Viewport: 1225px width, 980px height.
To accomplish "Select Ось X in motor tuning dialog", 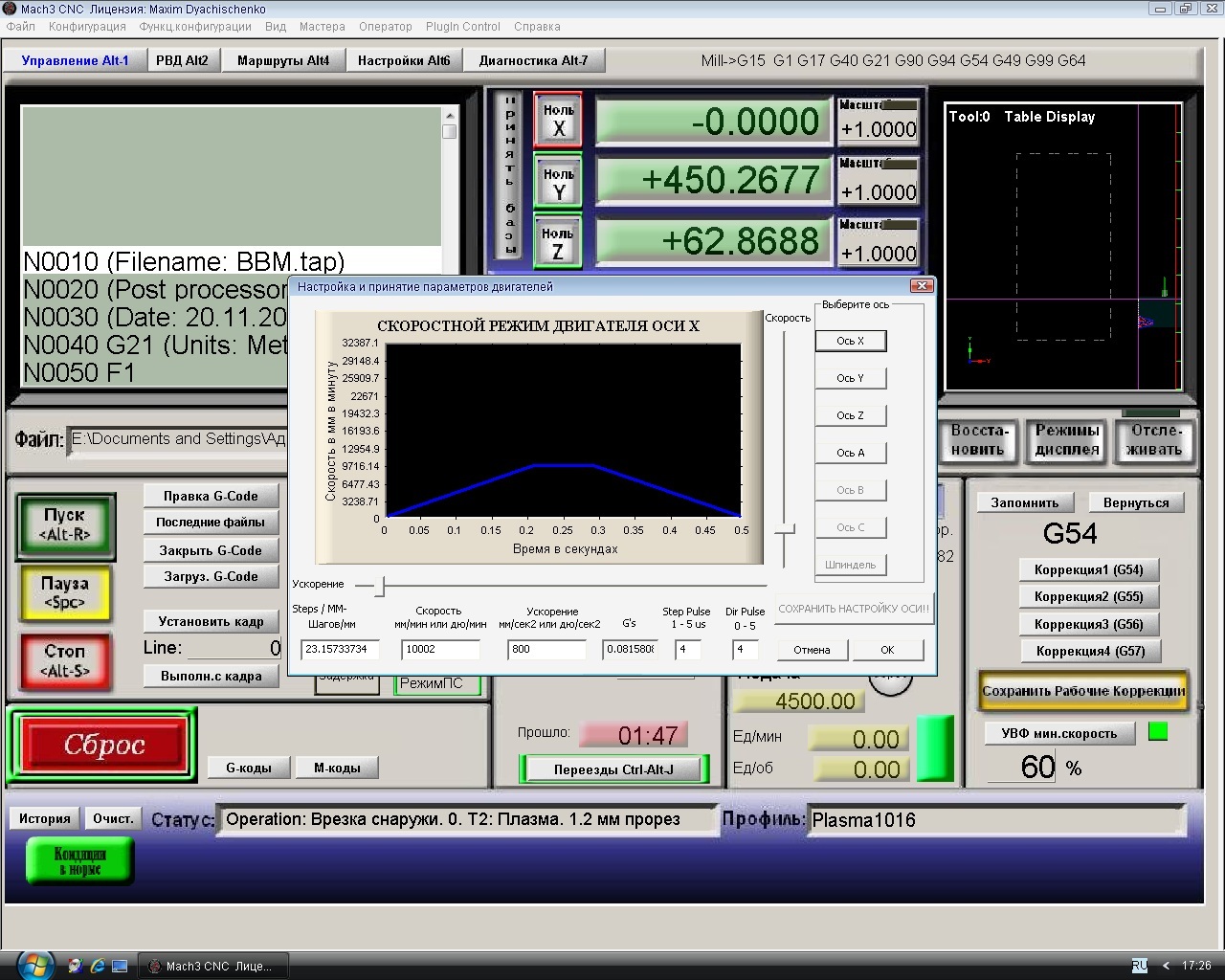I will (x=851, y=341).
